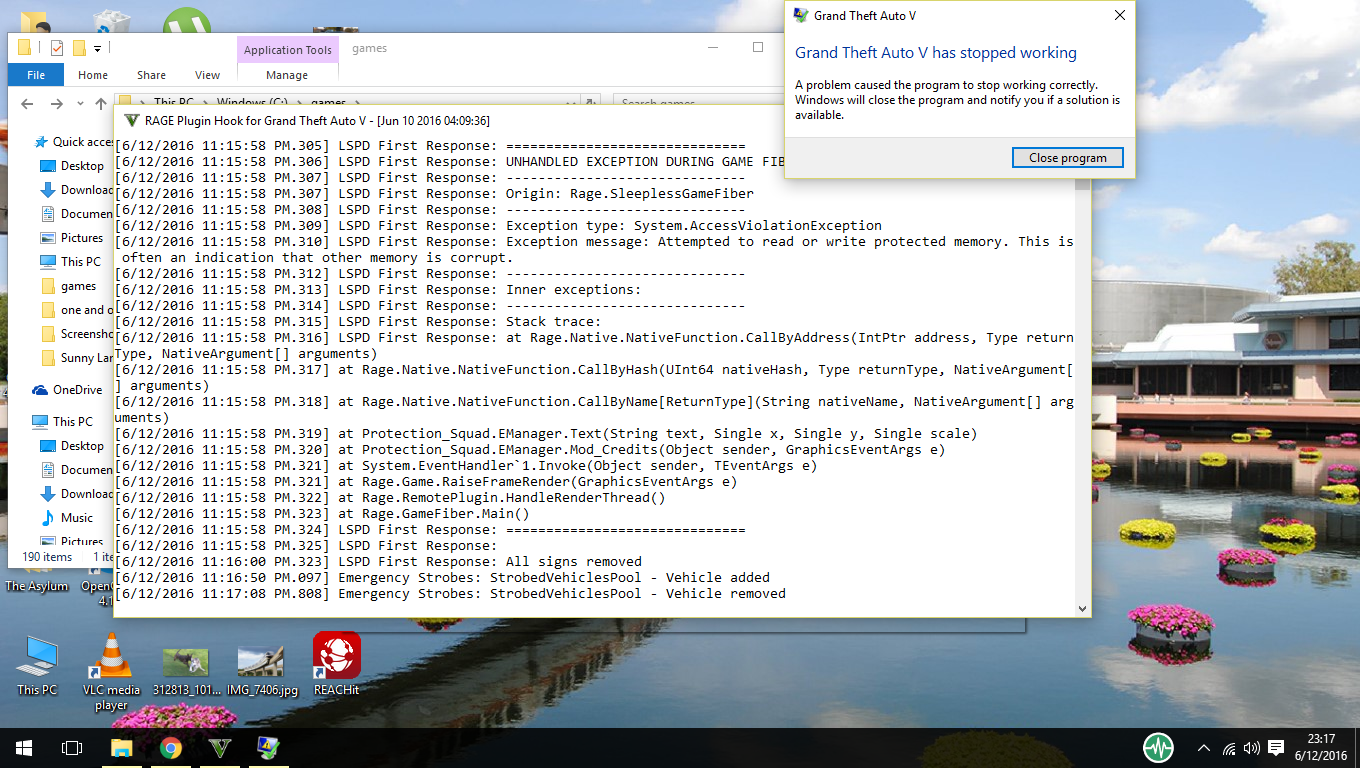
Task: Open the File tab in File Explorer
Action: [36, 75]
